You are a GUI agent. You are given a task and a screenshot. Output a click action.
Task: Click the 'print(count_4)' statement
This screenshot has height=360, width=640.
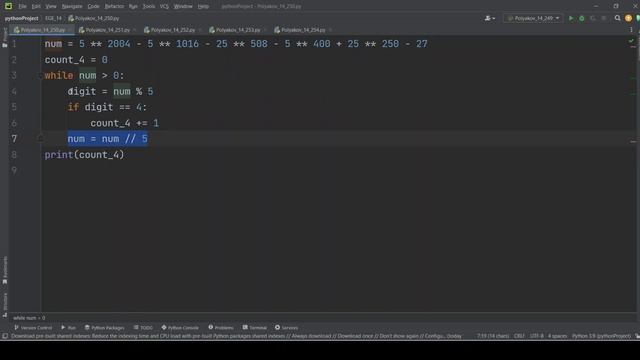tap(84, 155)
